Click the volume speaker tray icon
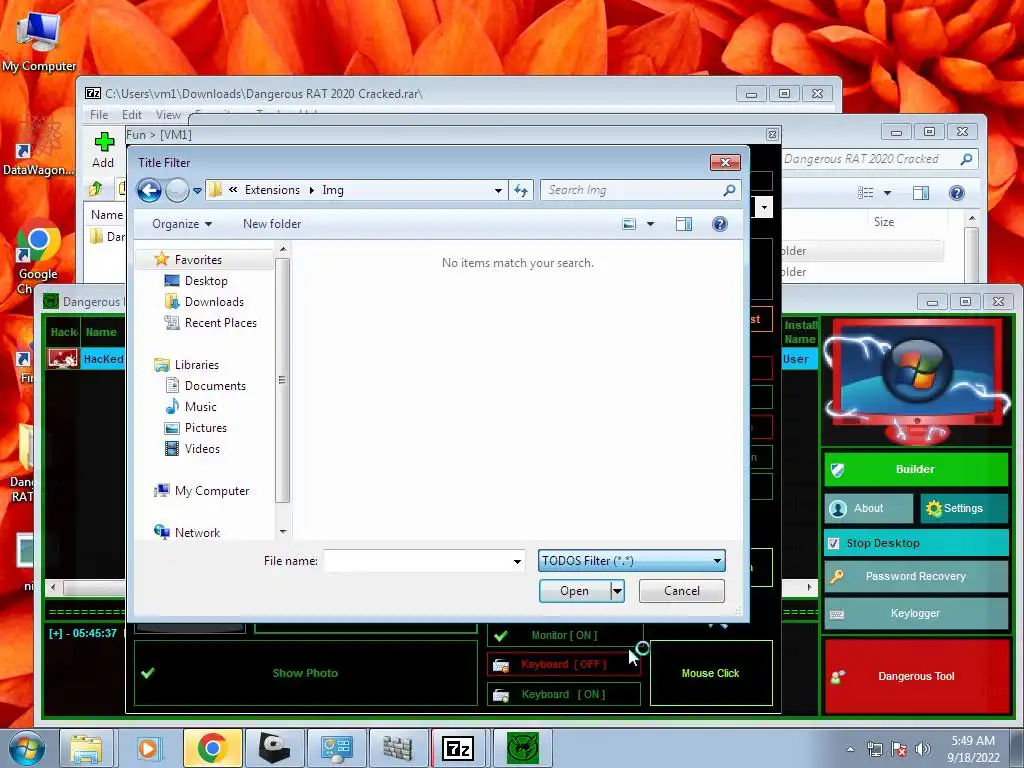1024x768 pixels. click(922, 749)
